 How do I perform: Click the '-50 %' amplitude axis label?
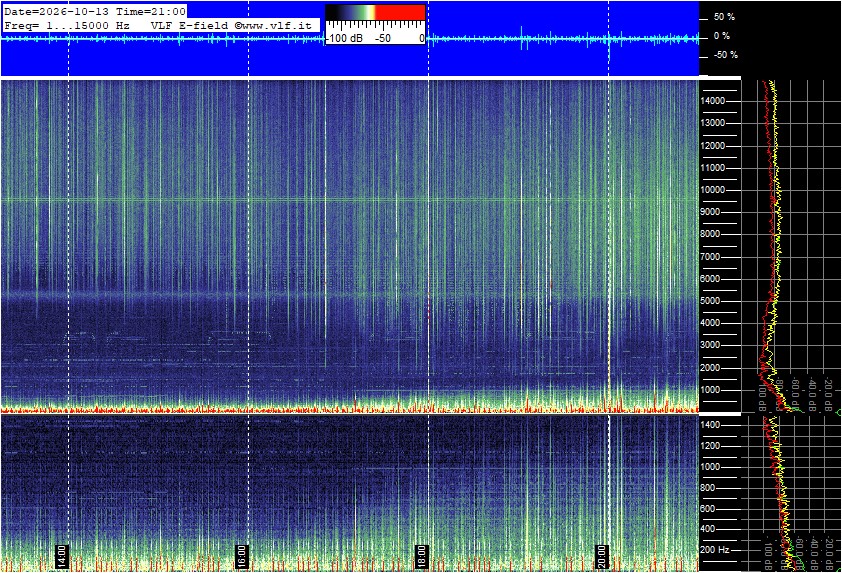pyautogui.click(x=725, y=55)
